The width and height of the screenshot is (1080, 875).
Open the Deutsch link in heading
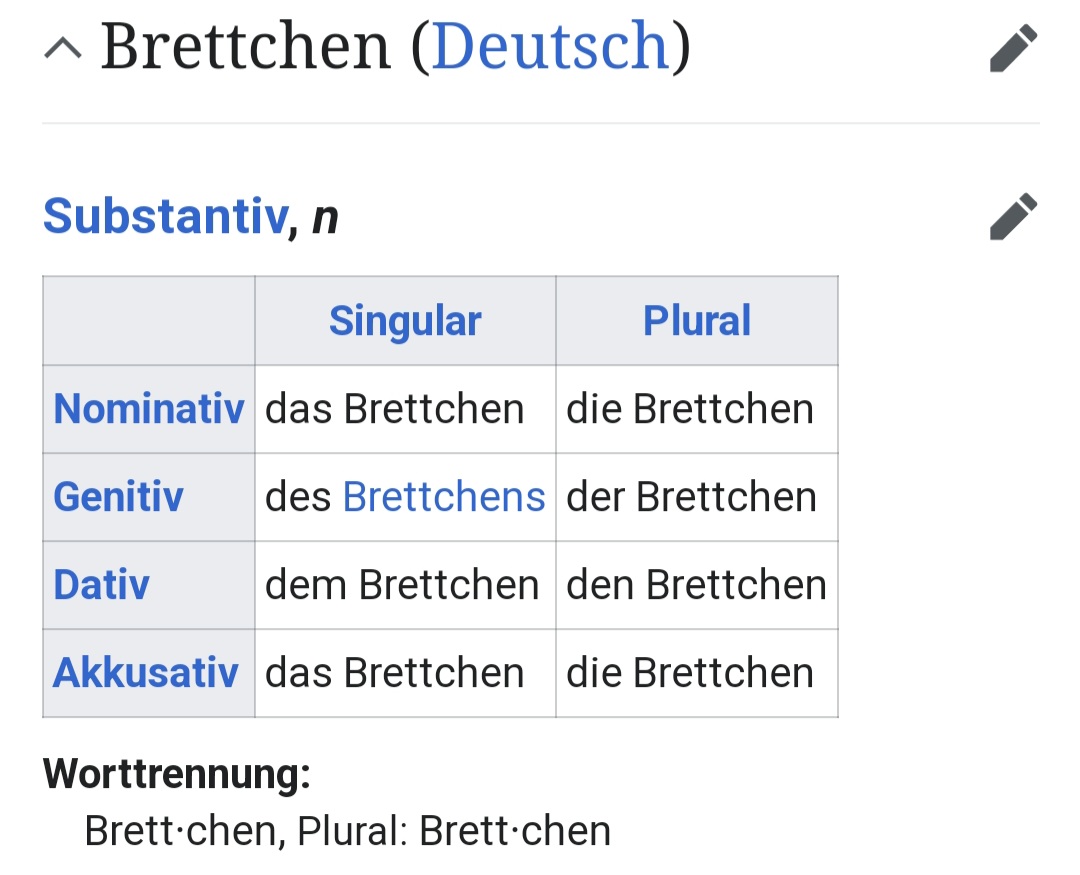(551, 47)
